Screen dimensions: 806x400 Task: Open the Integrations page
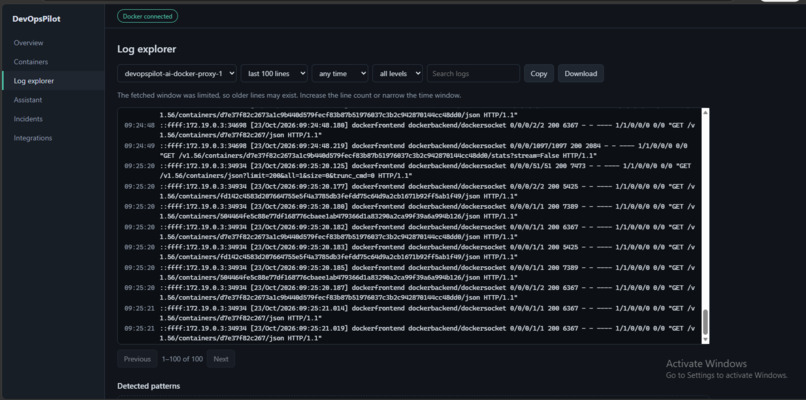pyautogui.click(x=33, y=138)
